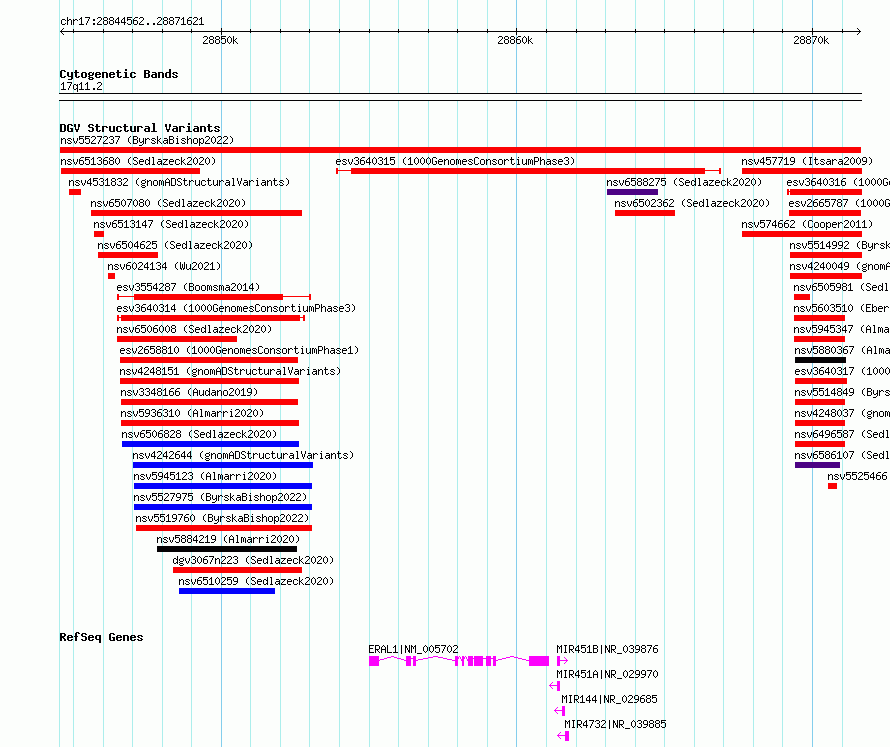Select the nsv6507080 (Sedlazeck2020) label

tap(168, 203)
